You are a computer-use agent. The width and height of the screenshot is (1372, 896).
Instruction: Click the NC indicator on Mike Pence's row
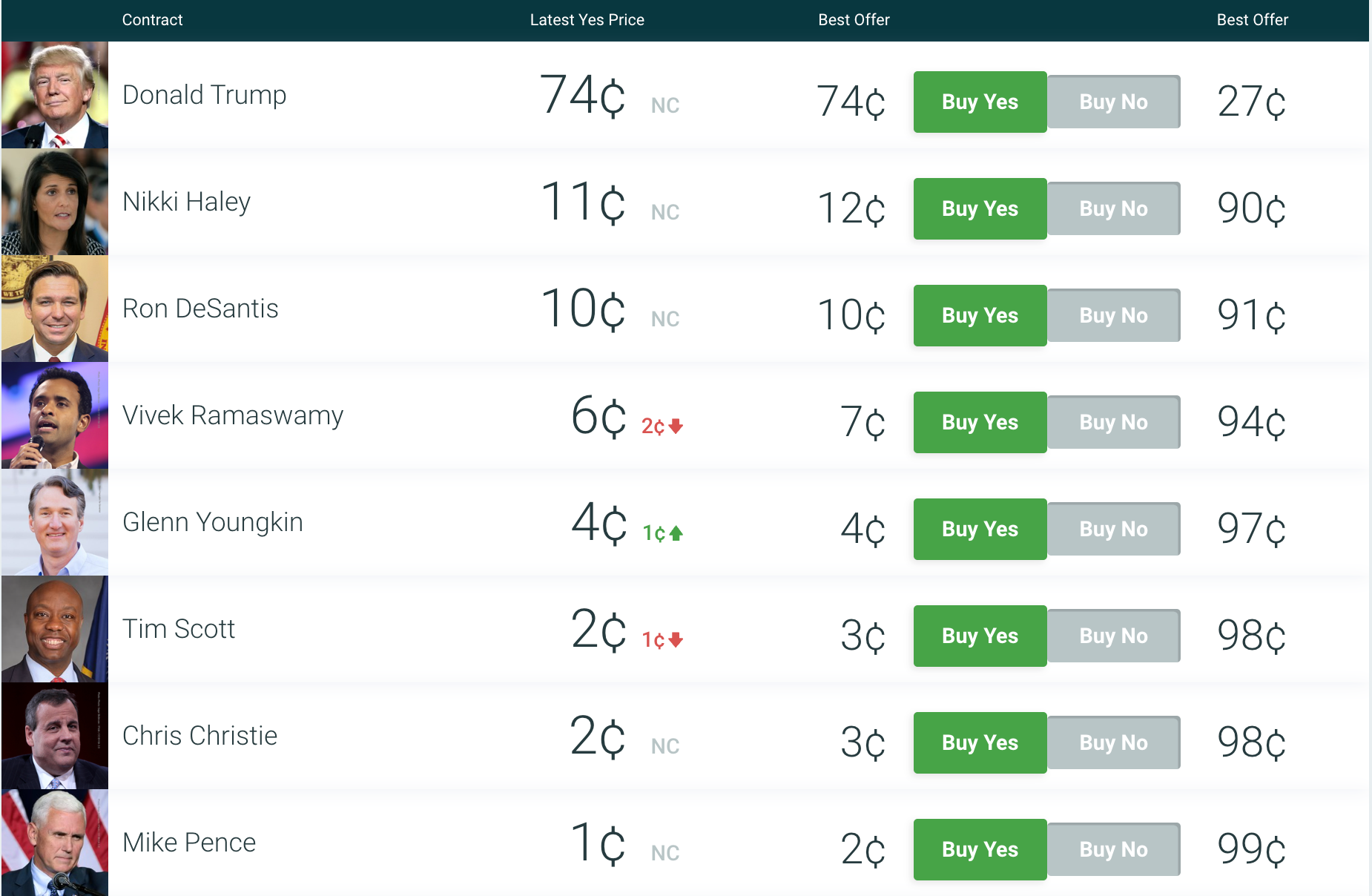[x=664, y=851]
